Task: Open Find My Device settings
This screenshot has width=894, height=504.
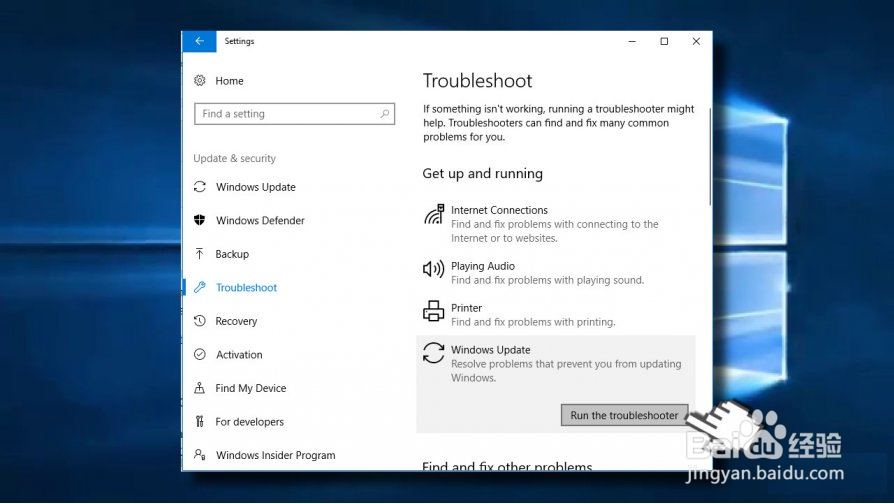Action: tap(251, 388)
